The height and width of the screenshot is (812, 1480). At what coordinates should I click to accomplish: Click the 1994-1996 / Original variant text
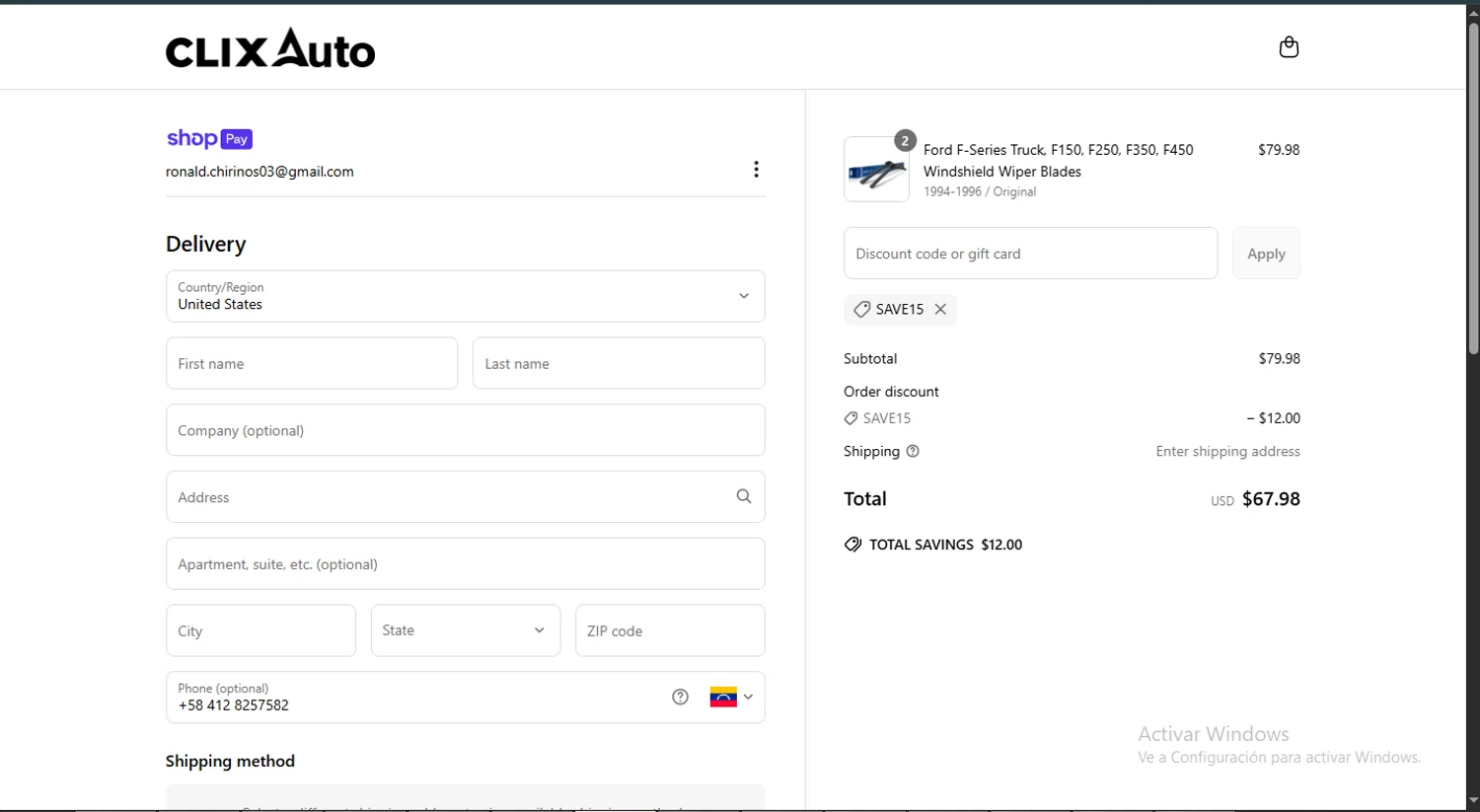[x=980, y=192]
